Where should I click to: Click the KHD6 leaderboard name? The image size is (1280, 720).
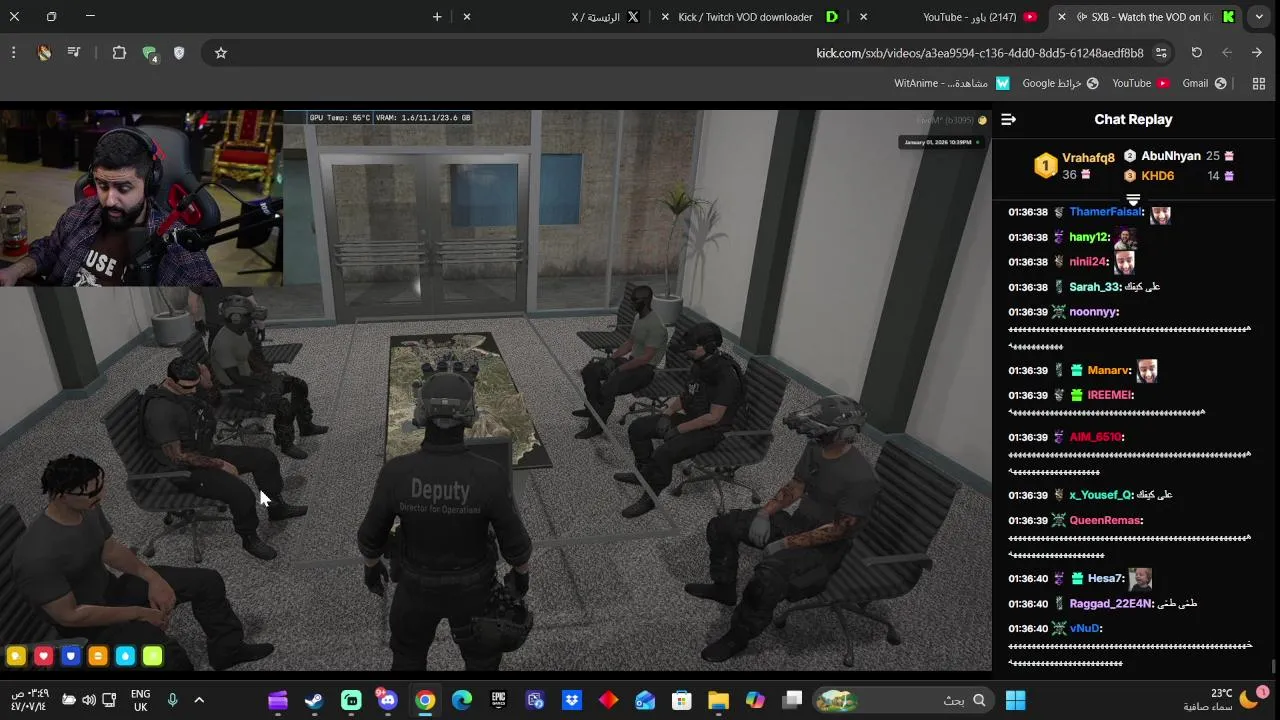click(x=1157, y=176)
